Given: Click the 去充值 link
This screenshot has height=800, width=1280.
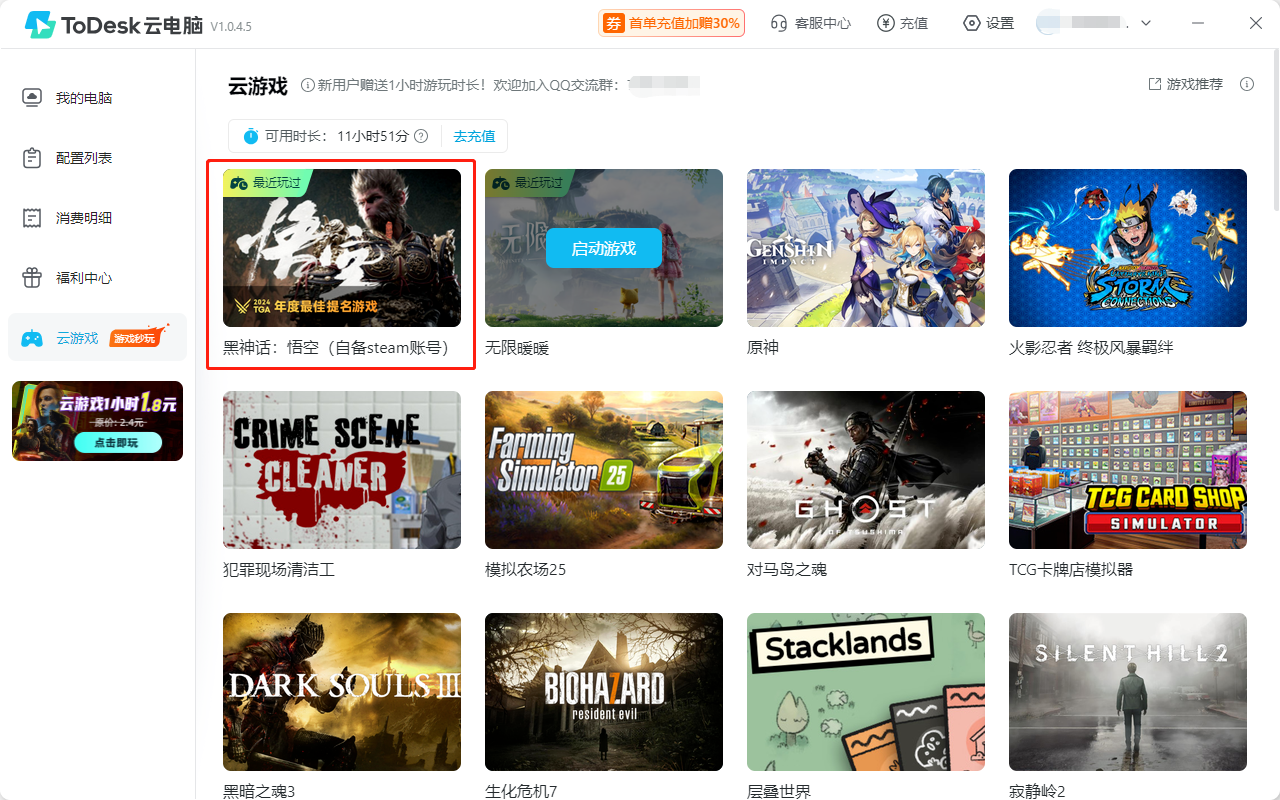Looking at the screenshot, I should (x=474, y=136).
